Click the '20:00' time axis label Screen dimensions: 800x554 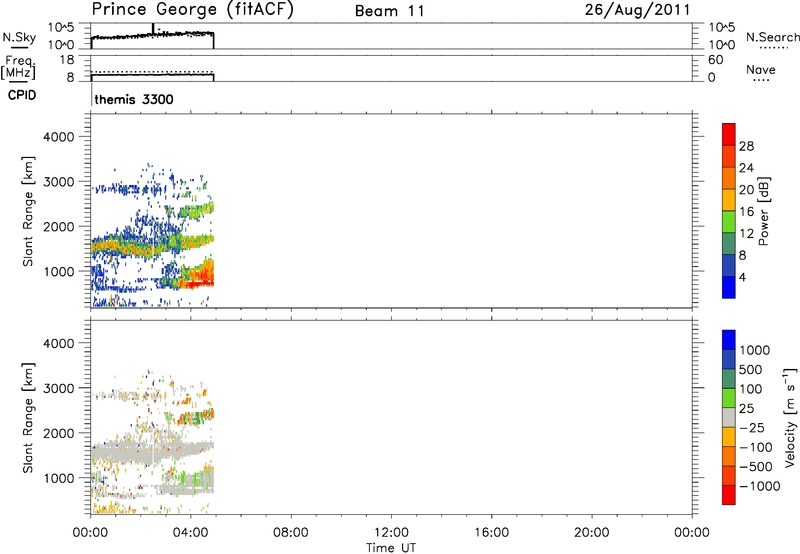click(x=592, y=533)
